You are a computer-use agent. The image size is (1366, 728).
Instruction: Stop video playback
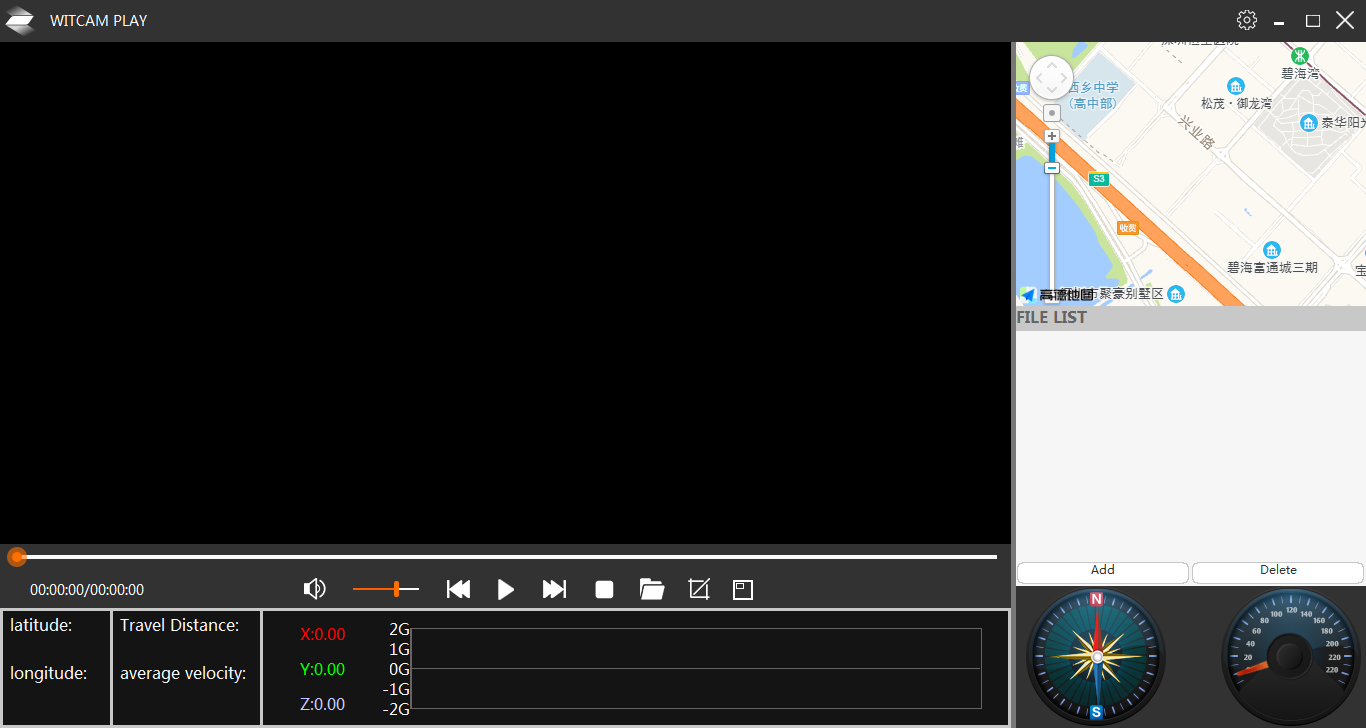(x=604, y=589)
